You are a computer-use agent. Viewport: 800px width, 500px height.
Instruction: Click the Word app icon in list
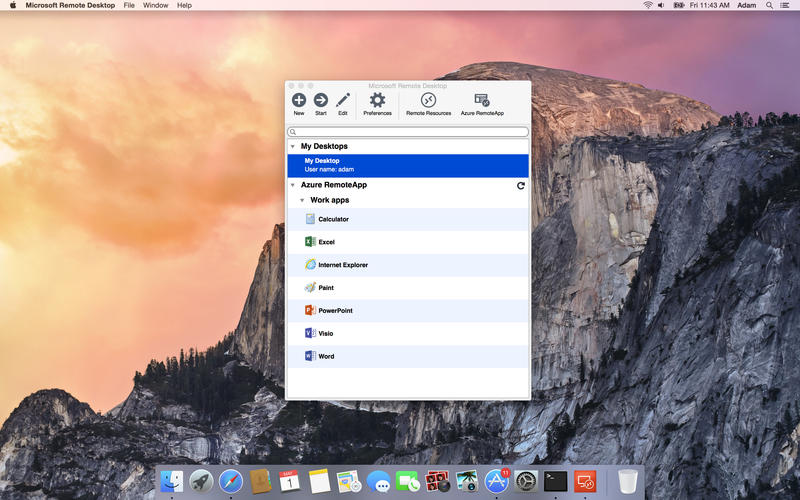pyautogui.click(x=310, y=356)
